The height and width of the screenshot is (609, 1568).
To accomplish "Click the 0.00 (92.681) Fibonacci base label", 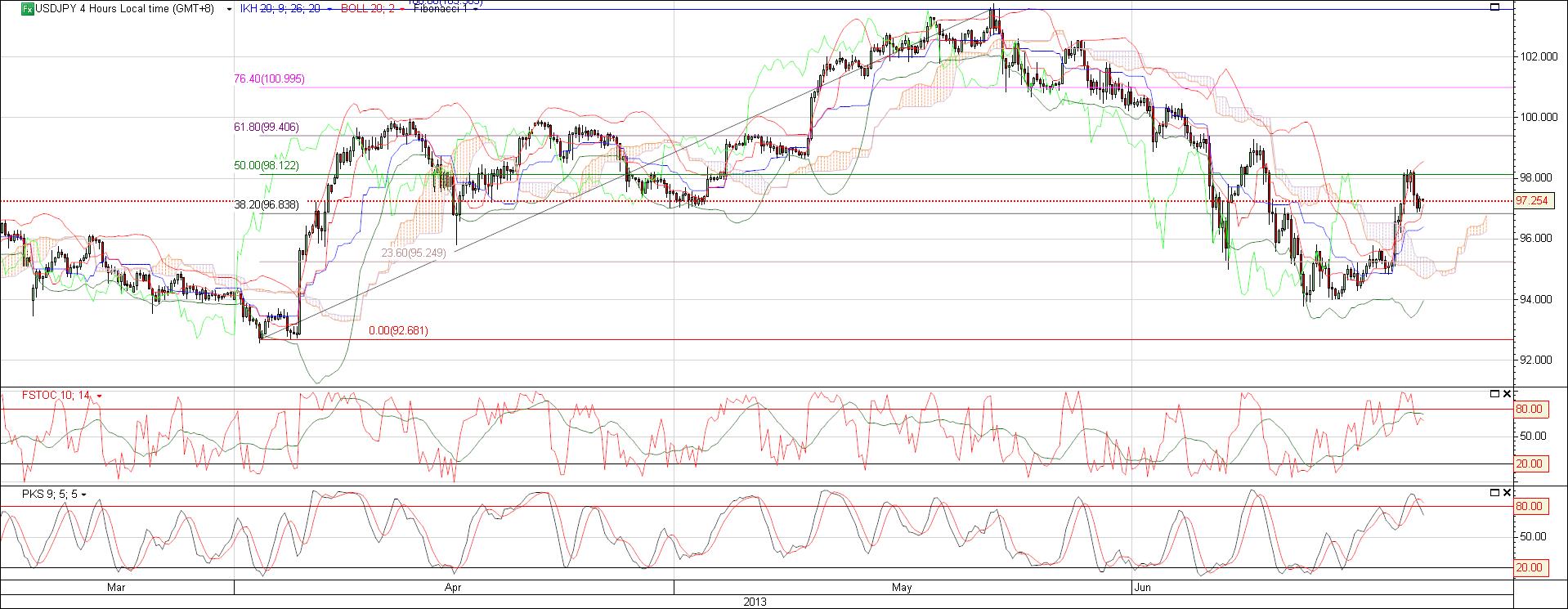I will click(398, 330).
